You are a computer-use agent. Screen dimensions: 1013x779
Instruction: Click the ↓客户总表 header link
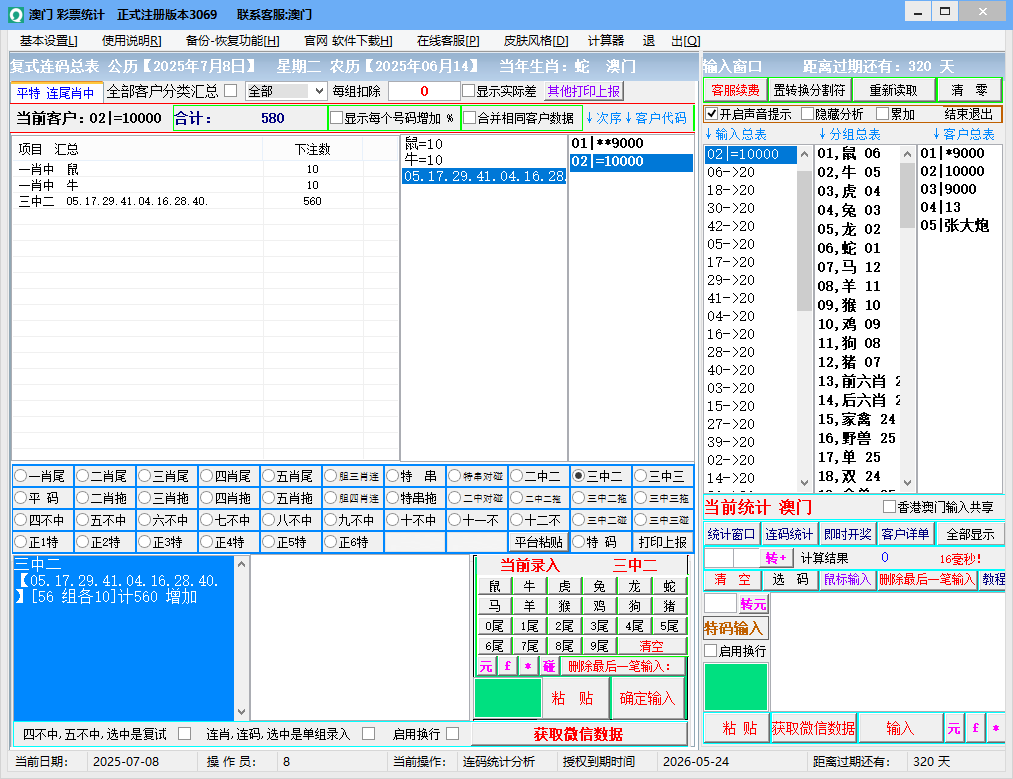(x=963, y=134)
